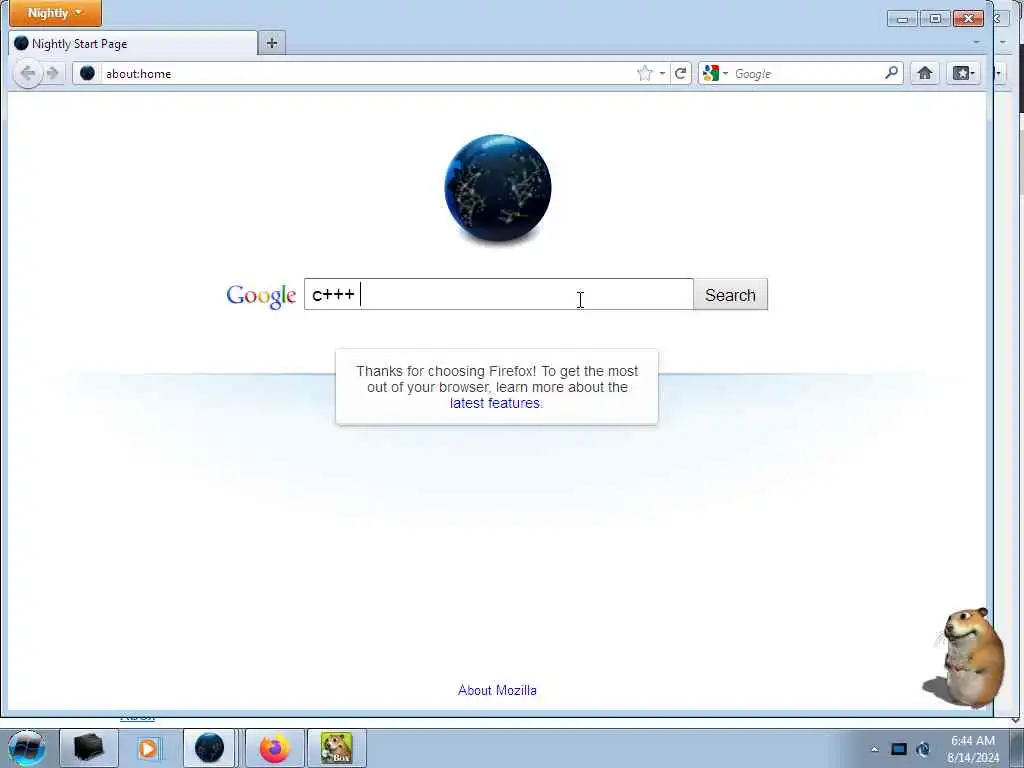1024x768 pixels.
Task: Close the Nightly window
Action: [968, 19]
